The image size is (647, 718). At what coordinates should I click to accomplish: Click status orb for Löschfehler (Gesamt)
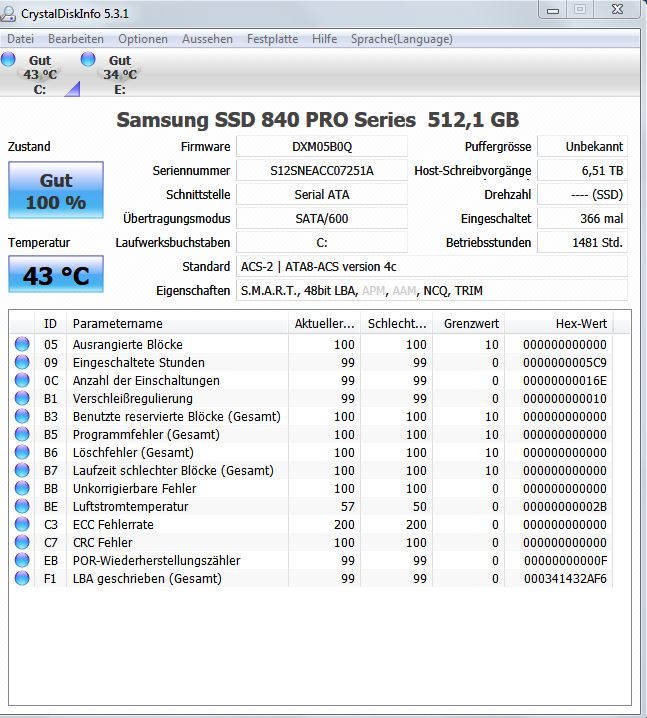(x=22, y=452)
